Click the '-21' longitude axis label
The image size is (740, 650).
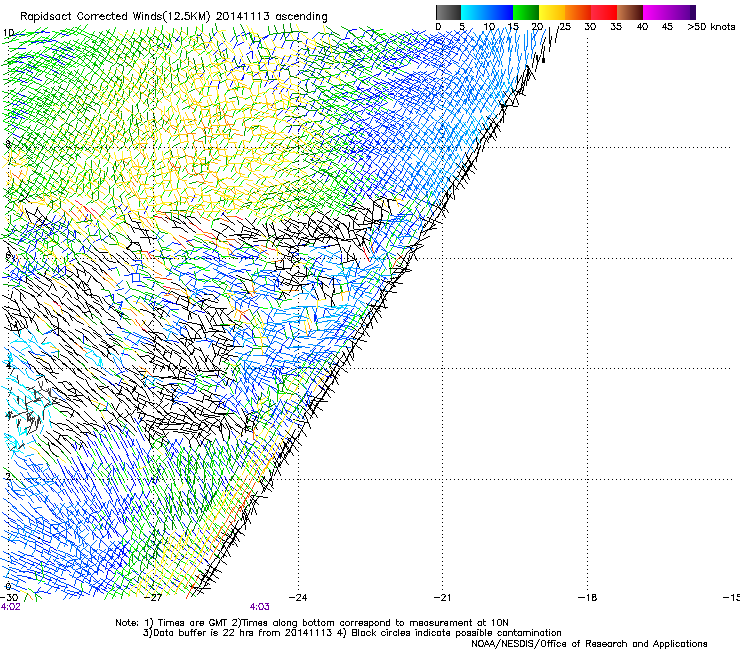[x=442, y=598]
